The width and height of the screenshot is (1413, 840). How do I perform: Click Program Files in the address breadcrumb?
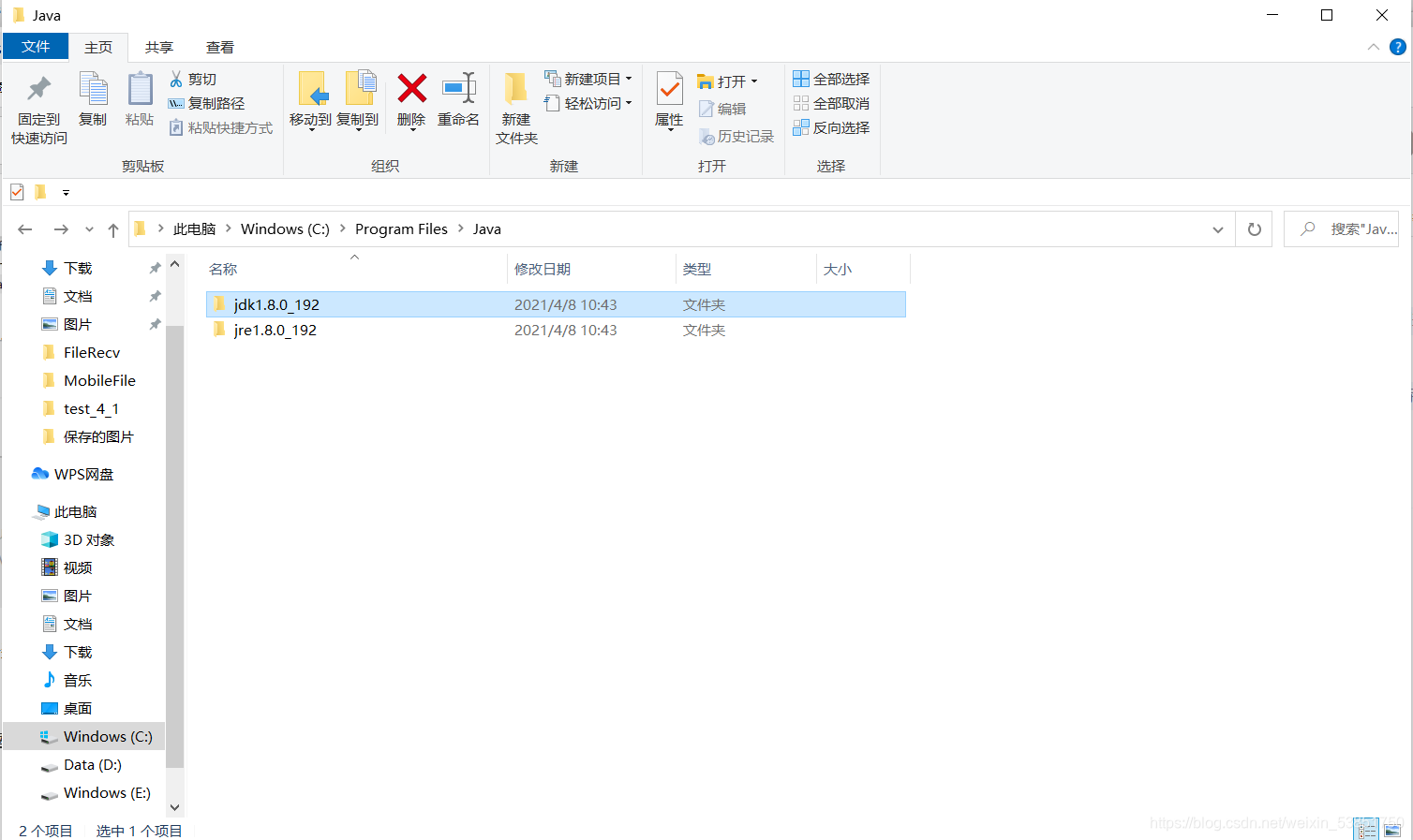401,229
